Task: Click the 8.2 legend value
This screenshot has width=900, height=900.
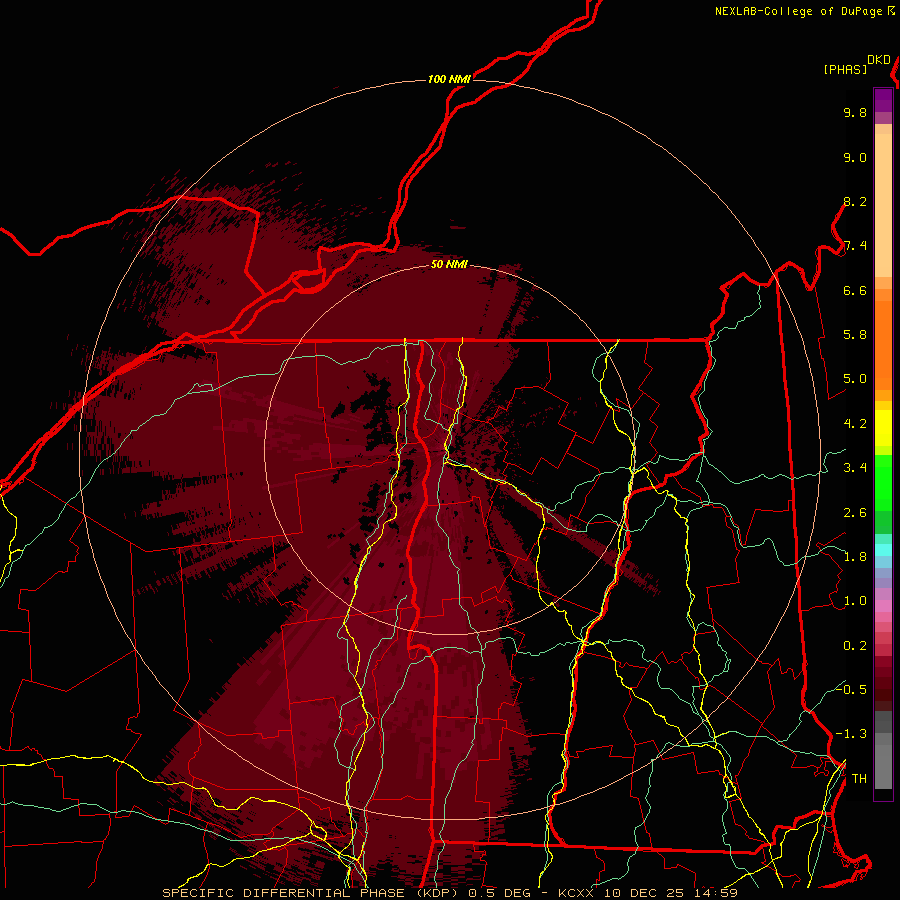Action: (x=855, y=201)
